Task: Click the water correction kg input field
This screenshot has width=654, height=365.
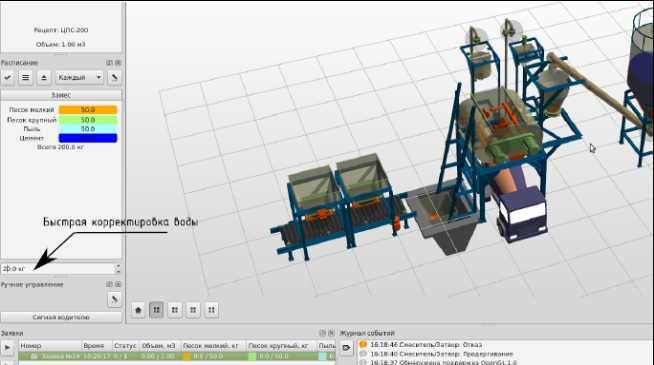Action: (58, 269)
